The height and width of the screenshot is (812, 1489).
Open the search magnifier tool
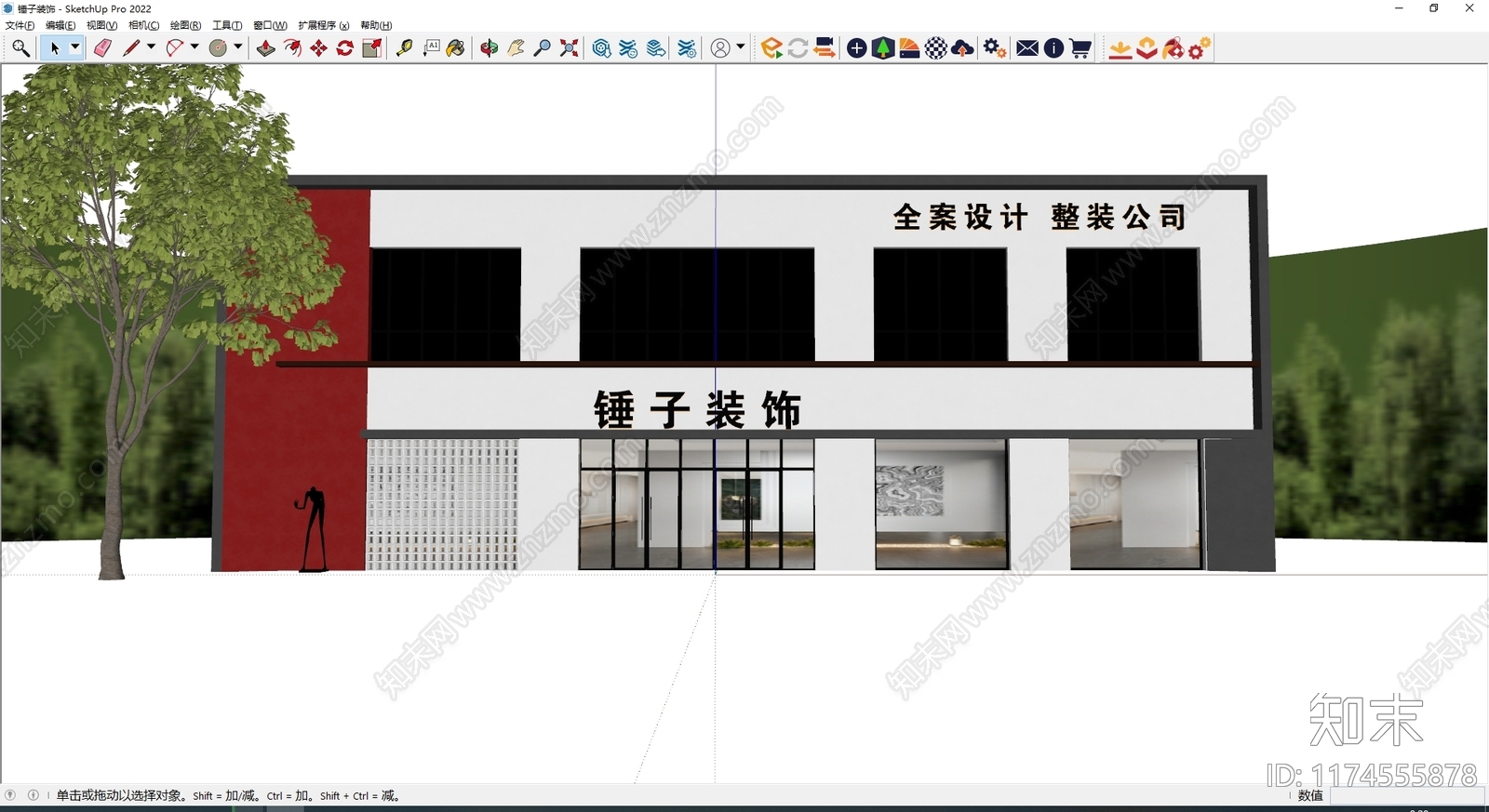click(20, 48)
